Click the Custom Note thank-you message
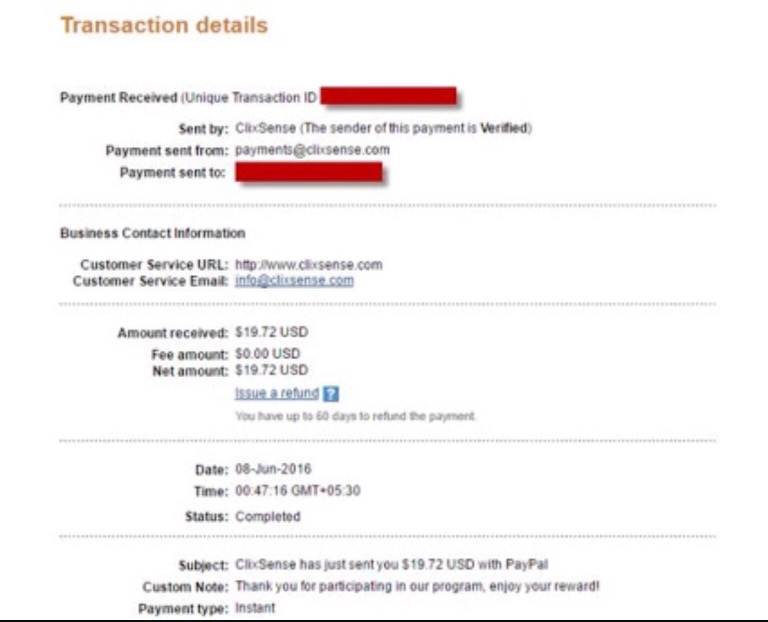Viewport: 768px width, 622px height. point(417,586)
